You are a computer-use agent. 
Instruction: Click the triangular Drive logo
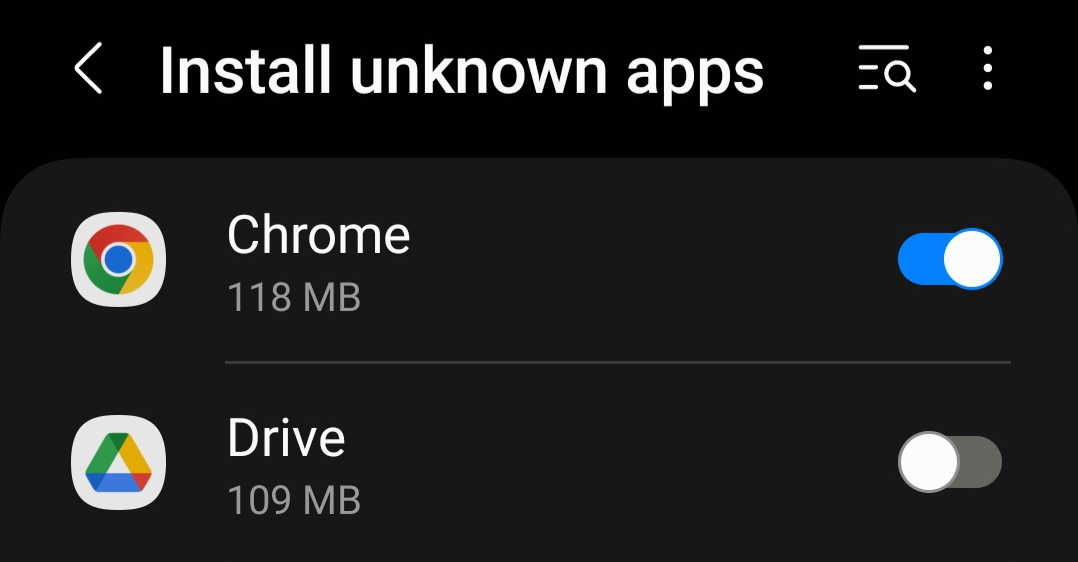(118, 462)
